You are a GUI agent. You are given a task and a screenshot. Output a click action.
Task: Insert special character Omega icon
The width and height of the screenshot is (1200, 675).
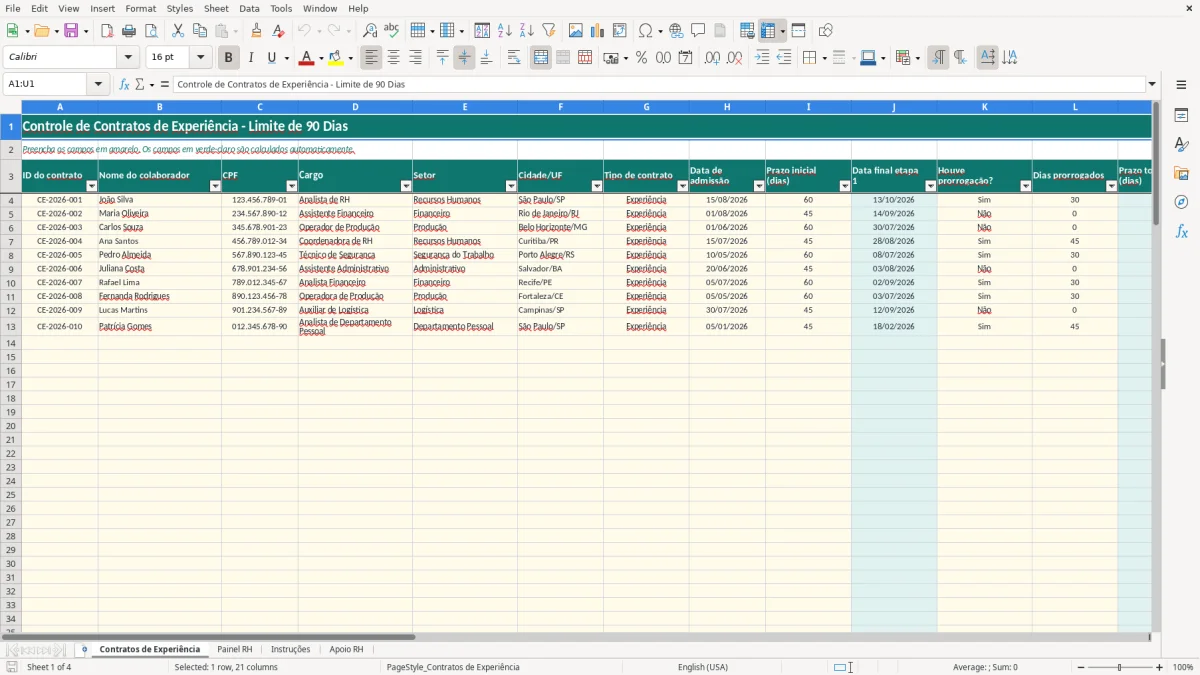tap(645, 31)
